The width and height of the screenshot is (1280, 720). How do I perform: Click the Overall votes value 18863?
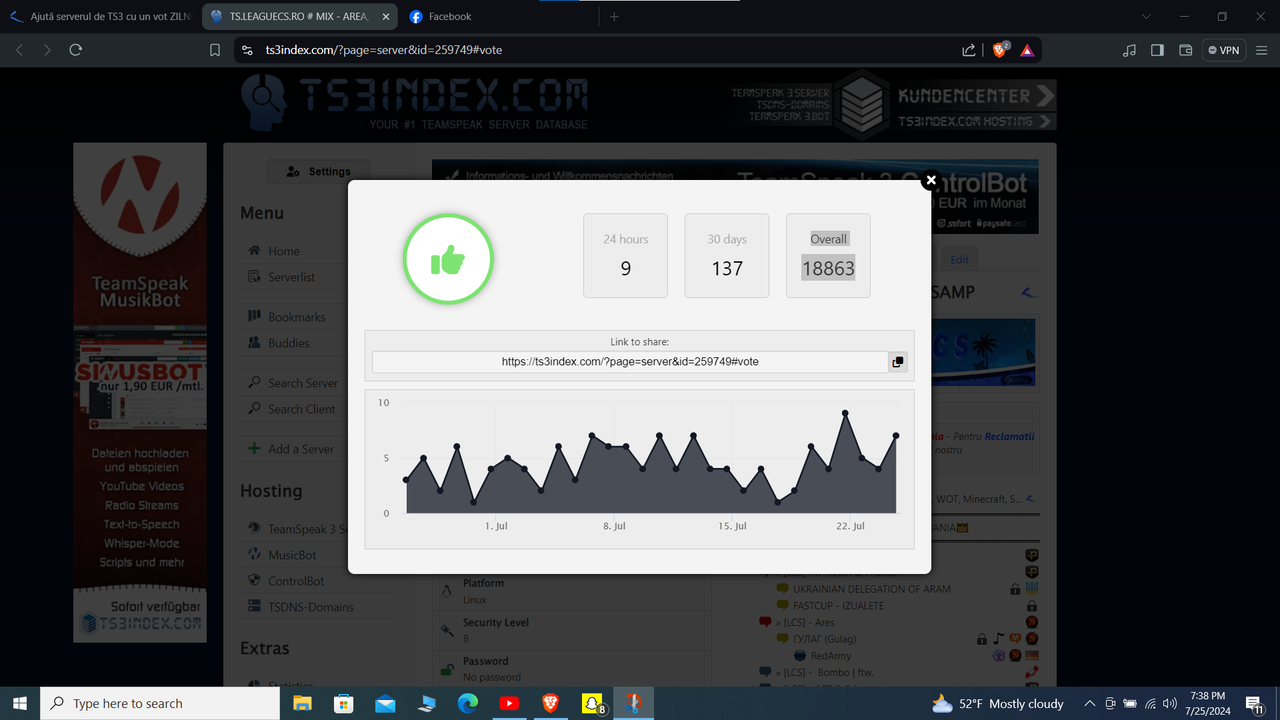(828, 269)
